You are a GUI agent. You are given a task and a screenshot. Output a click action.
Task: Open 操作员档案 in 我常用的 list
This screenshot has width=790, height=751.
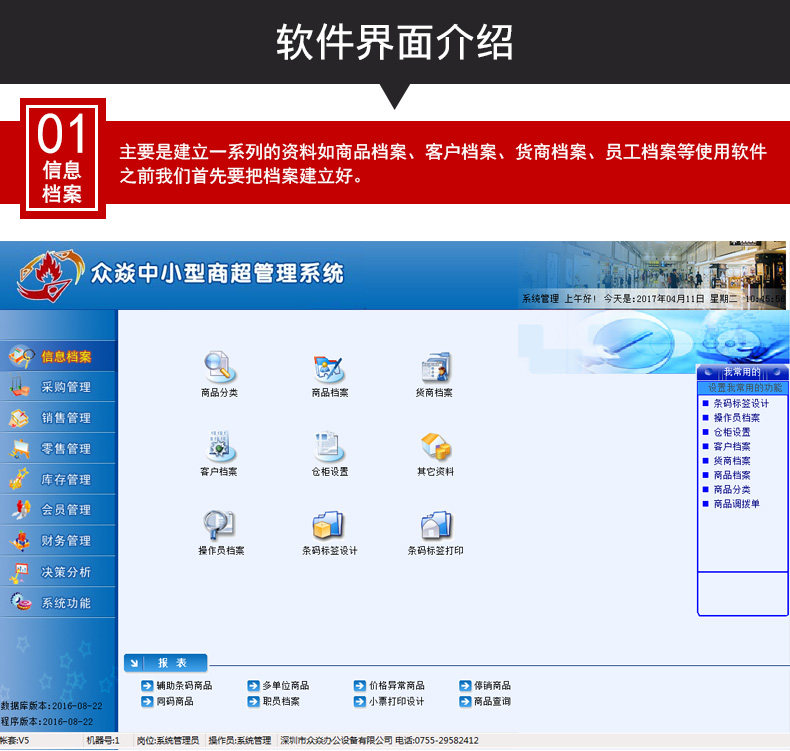(737, 418)
